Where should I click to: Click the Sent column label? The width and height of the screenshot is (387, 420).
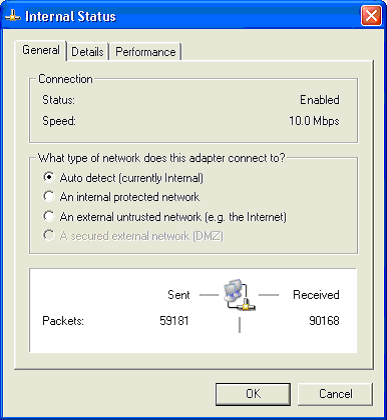coord(179,295)
